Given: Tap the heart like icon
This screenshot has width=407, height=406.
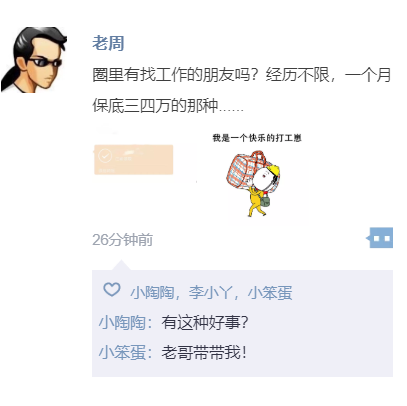Looking at the screenshot, I should tap(112, 290).
